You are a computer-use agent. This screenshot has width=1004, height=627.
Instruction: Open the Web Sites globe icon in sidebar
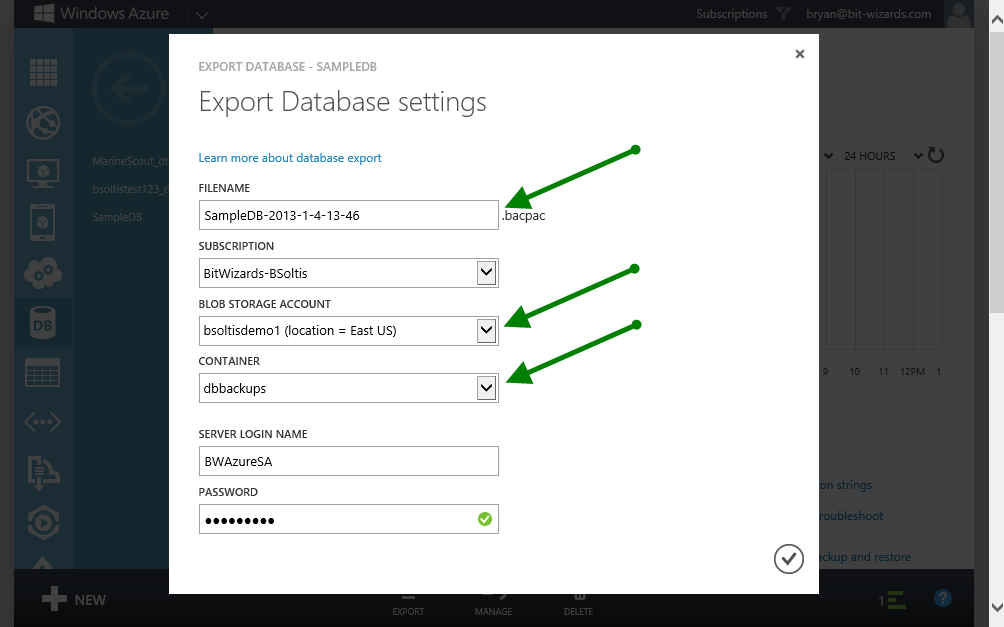coord(44,122)
